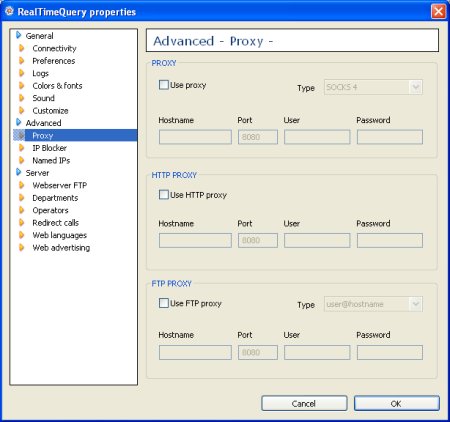The image size is (450, 422).
Task: Click the arrow icon next to Sound
Action: pyautogui.click(x=22, y=98)
